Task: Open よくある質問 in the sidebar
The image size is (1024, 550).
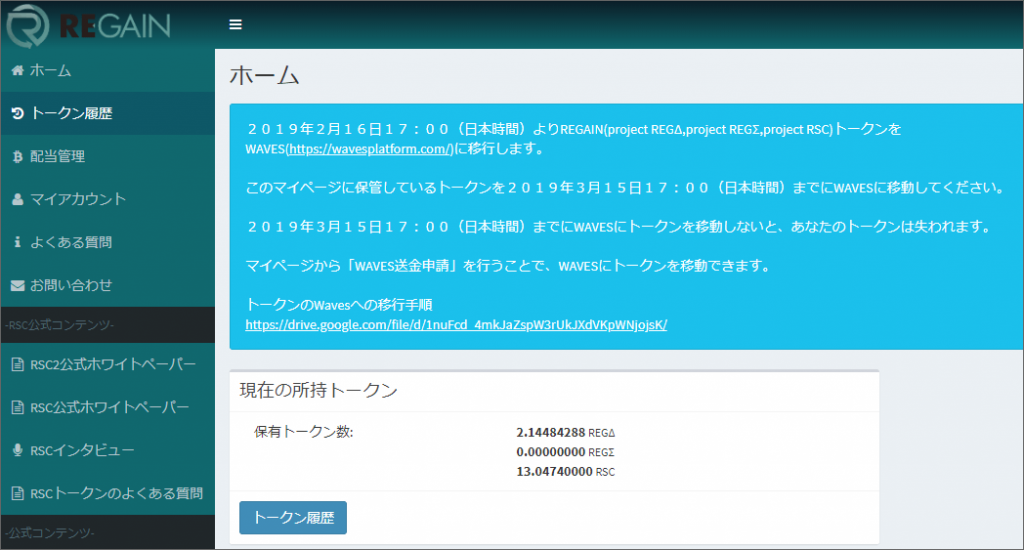Action: [108, 242]
